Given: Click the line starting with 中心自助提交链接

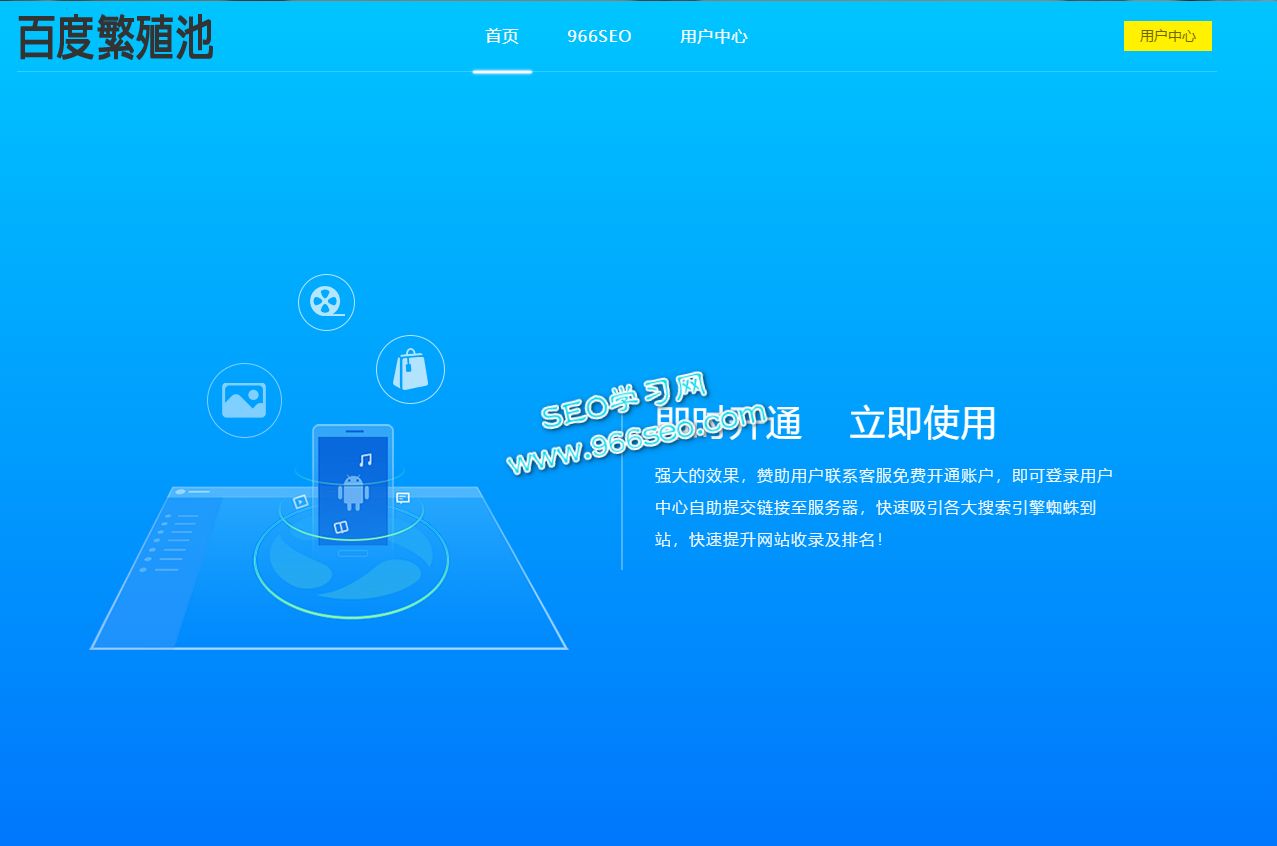Looking at the screenshot, I should pos(876,507).
